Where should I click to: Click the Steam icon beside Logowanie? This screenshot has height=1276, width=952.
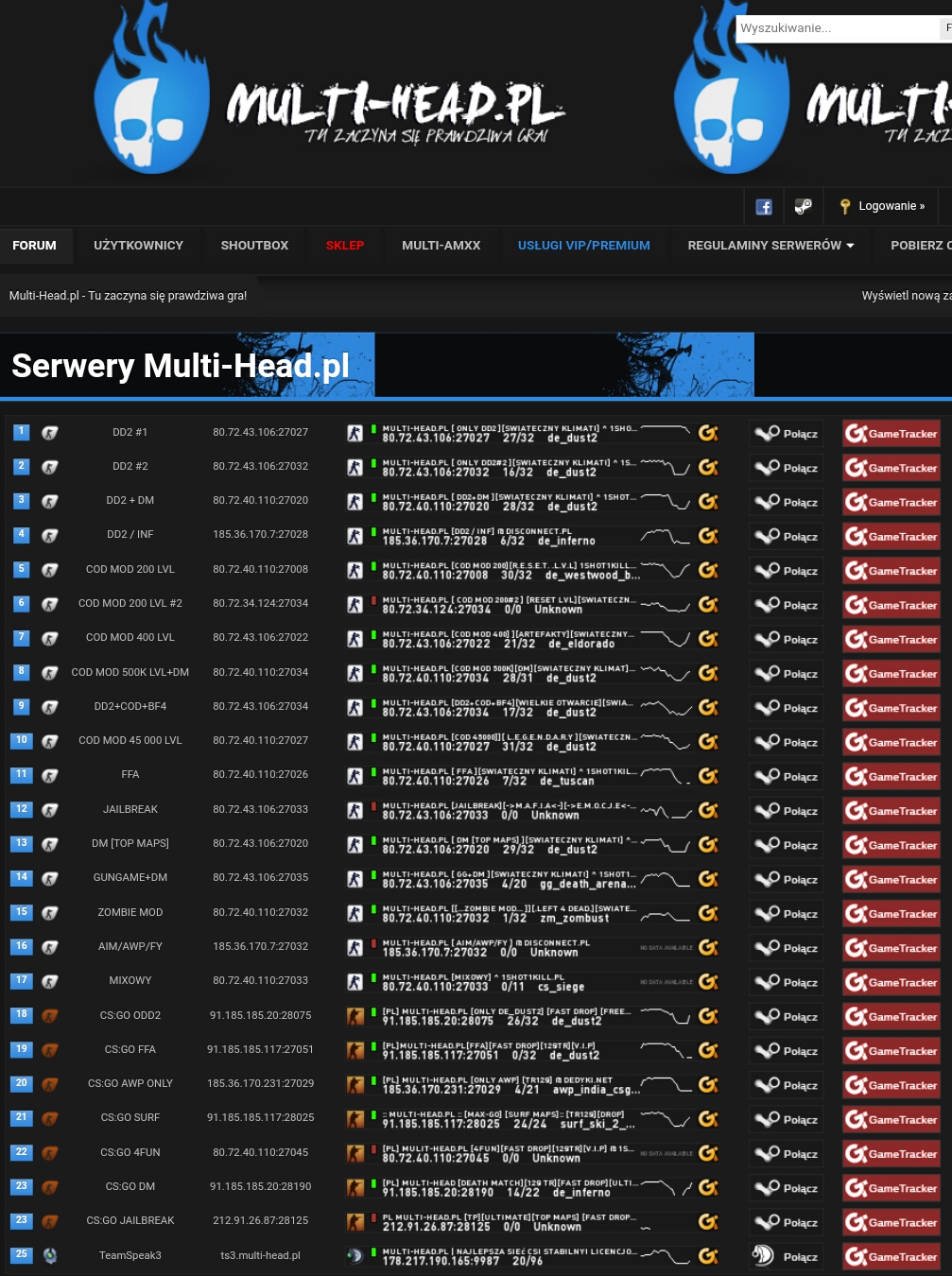click(803, 206)
